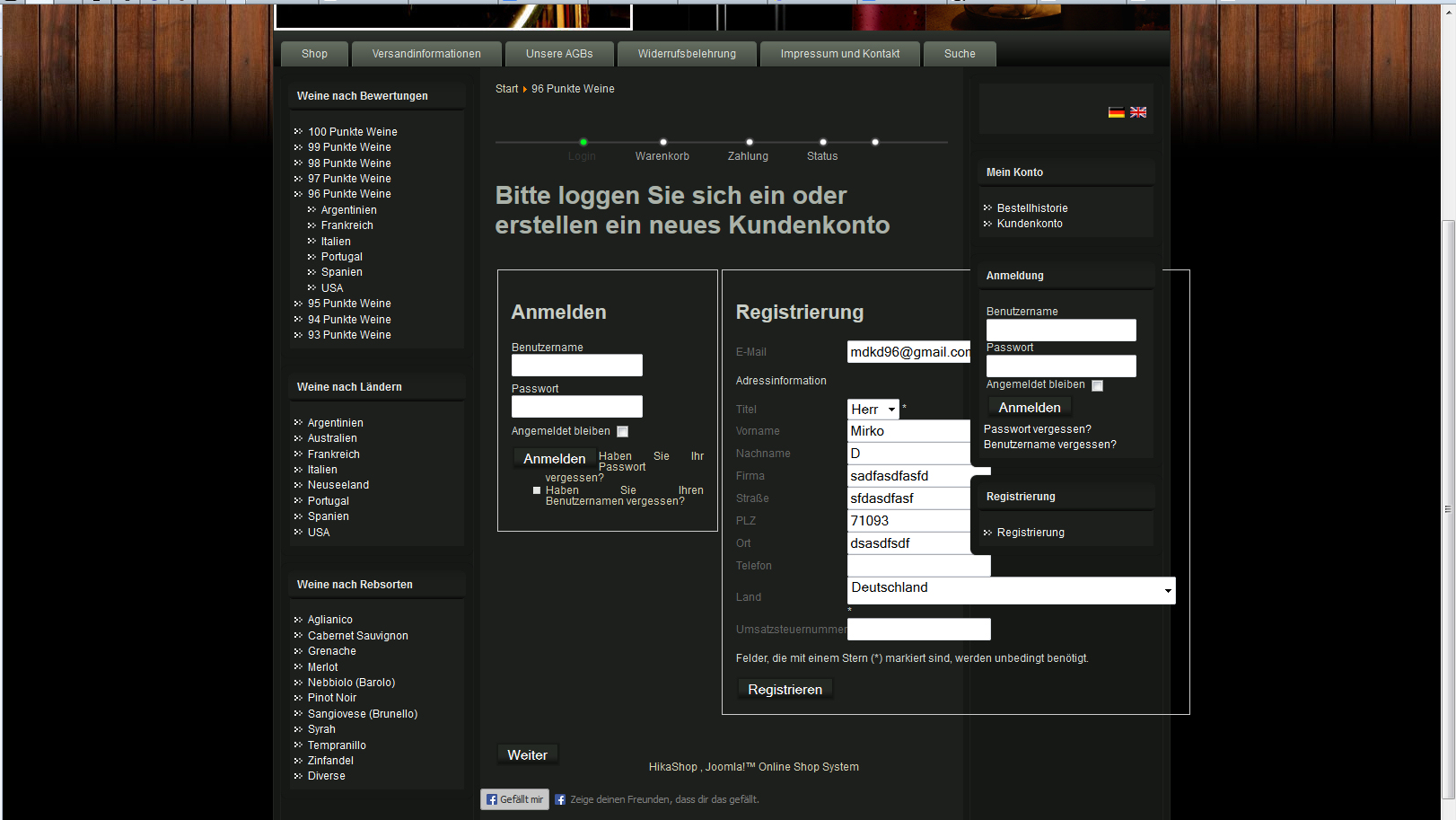
Task: Expand the 95 Punkte Weine category
Action: 349,304
